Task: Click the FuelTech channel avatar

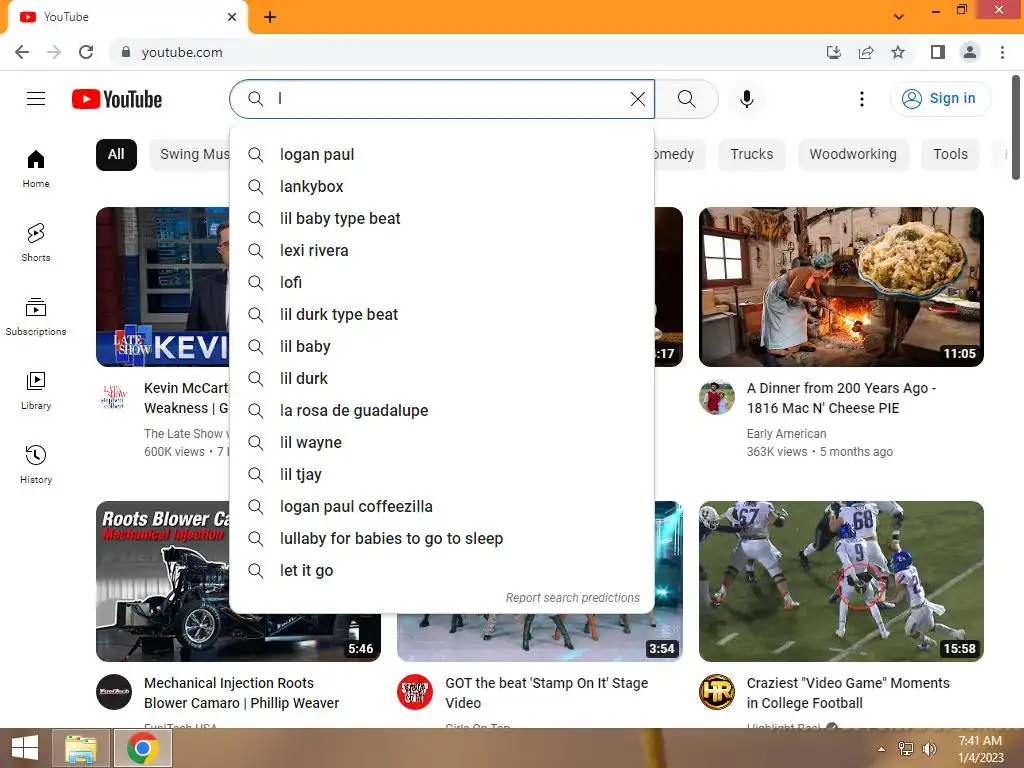Action: point(114,692)
